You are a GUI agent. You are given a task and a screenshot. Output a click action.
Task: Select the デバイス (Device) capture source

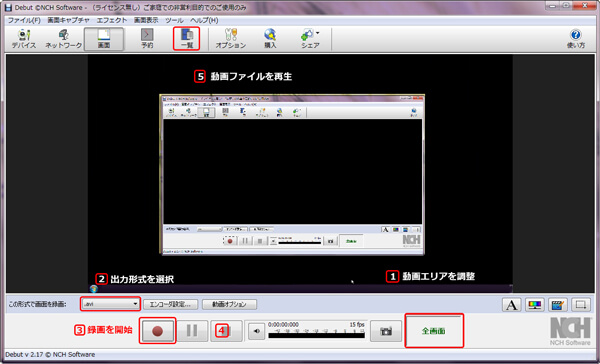click(x=24, y=39)
